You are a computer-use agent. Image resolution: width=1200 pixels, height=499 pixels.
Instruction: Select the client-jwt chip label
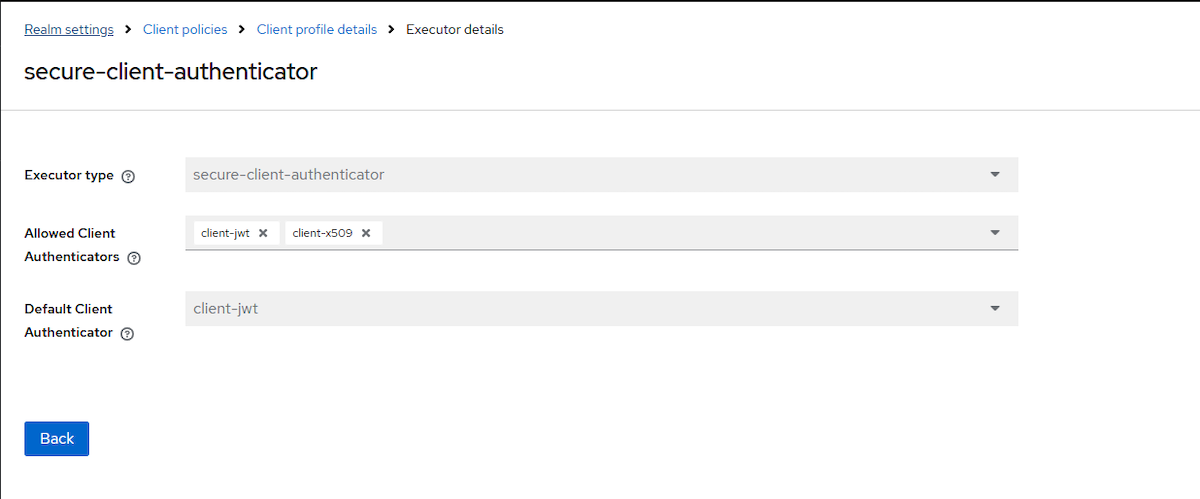point(225,233)
